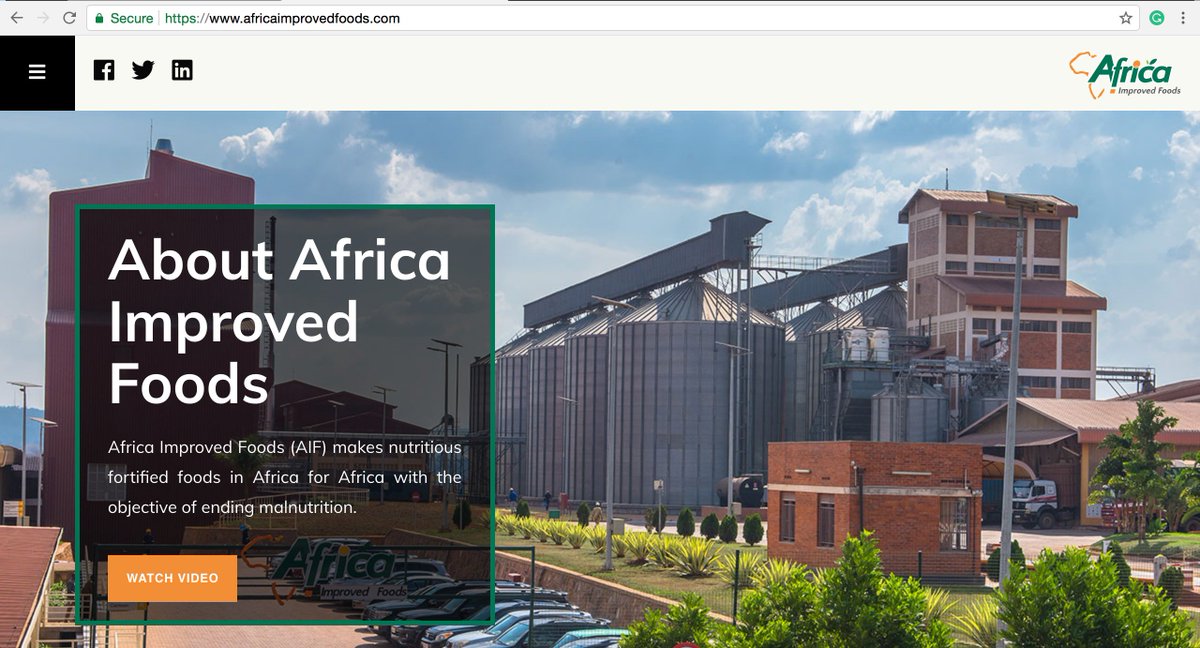View site info via Secure padlock
1200x648 pixels.
coord(124,18)
